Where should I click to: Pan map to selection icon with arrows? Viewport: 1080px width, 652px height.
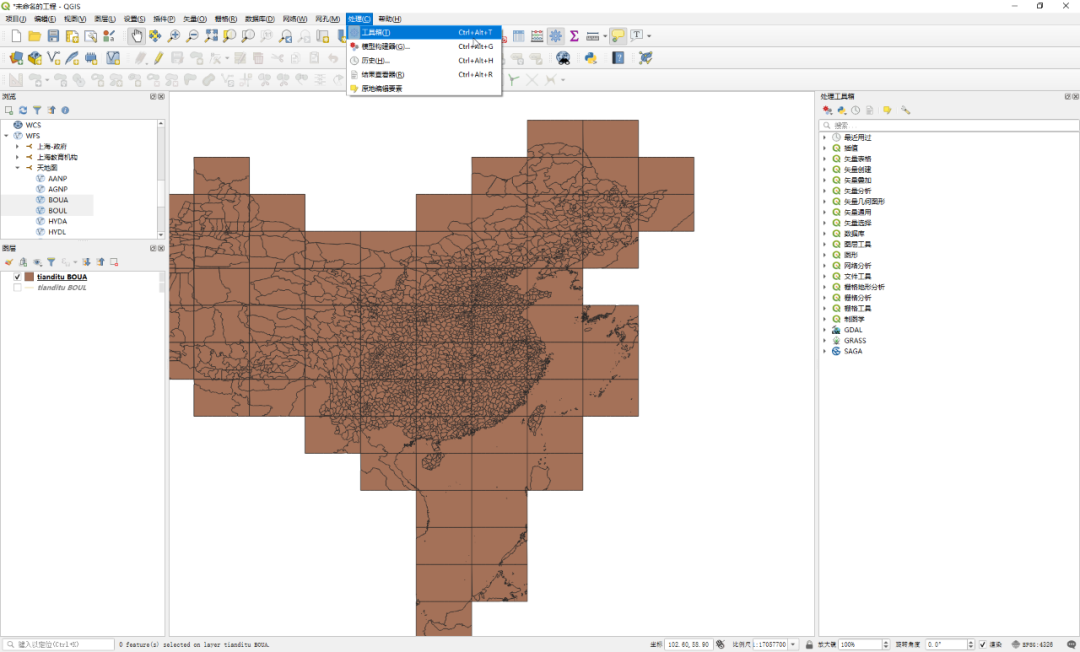(x=155, y=36)
